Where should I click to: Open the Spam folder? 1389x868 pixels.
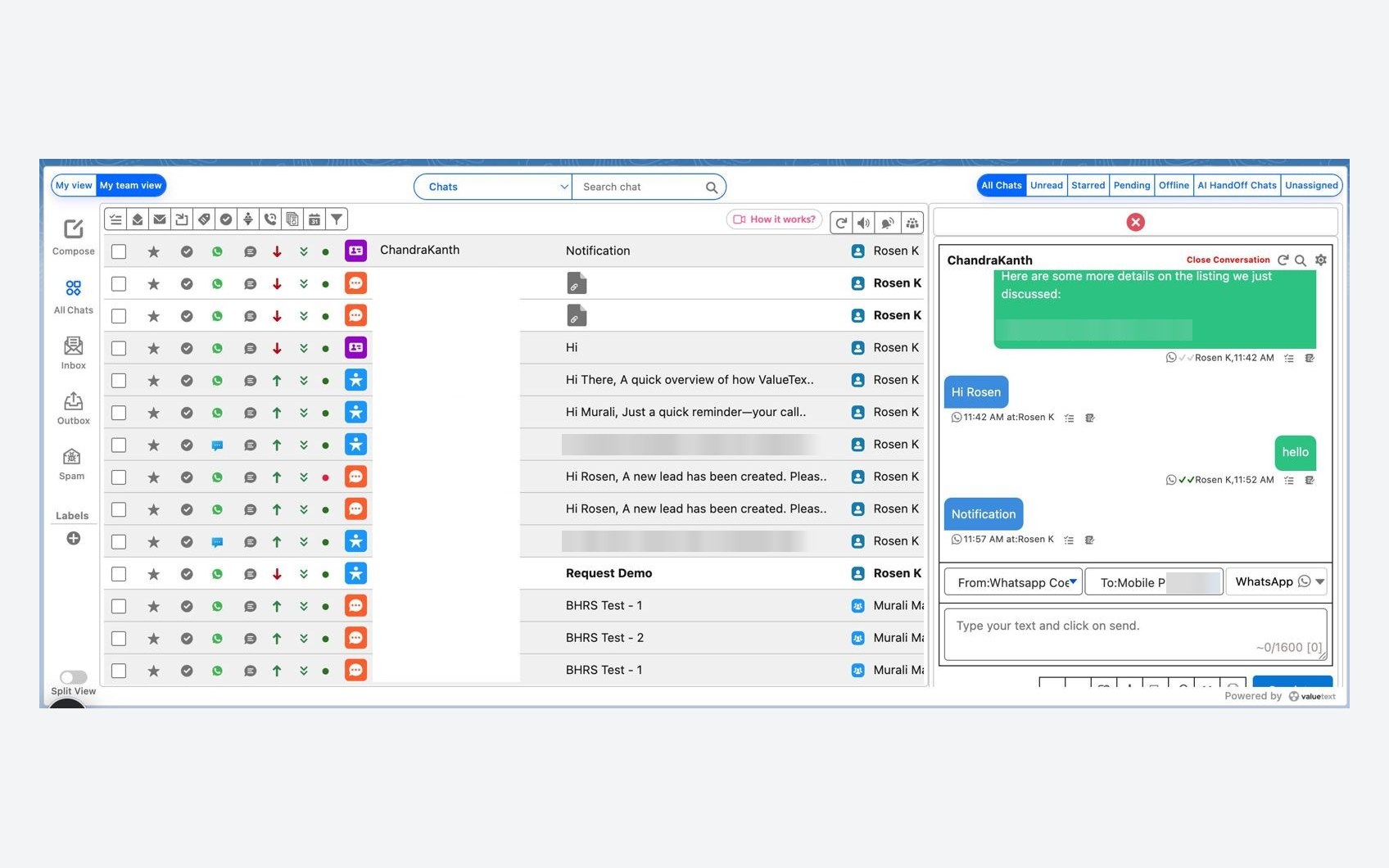pyautogui.click(x=72, y=457)
